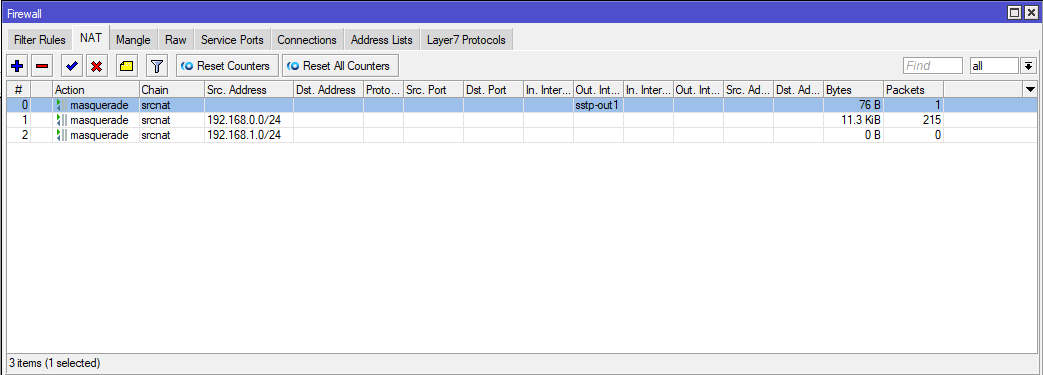The image size is (1043, 375).
Task: Select rule number 2 row
Action: point(522,134)
